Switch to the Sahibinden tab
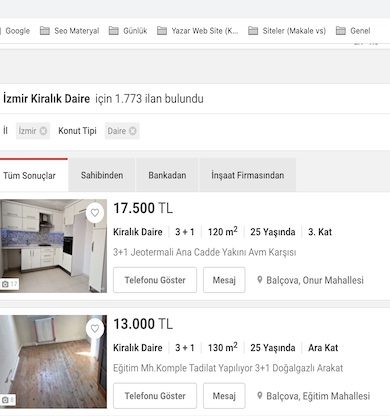Image resolution: width=390 pixels, height=416 pixels. coord(102,175)
